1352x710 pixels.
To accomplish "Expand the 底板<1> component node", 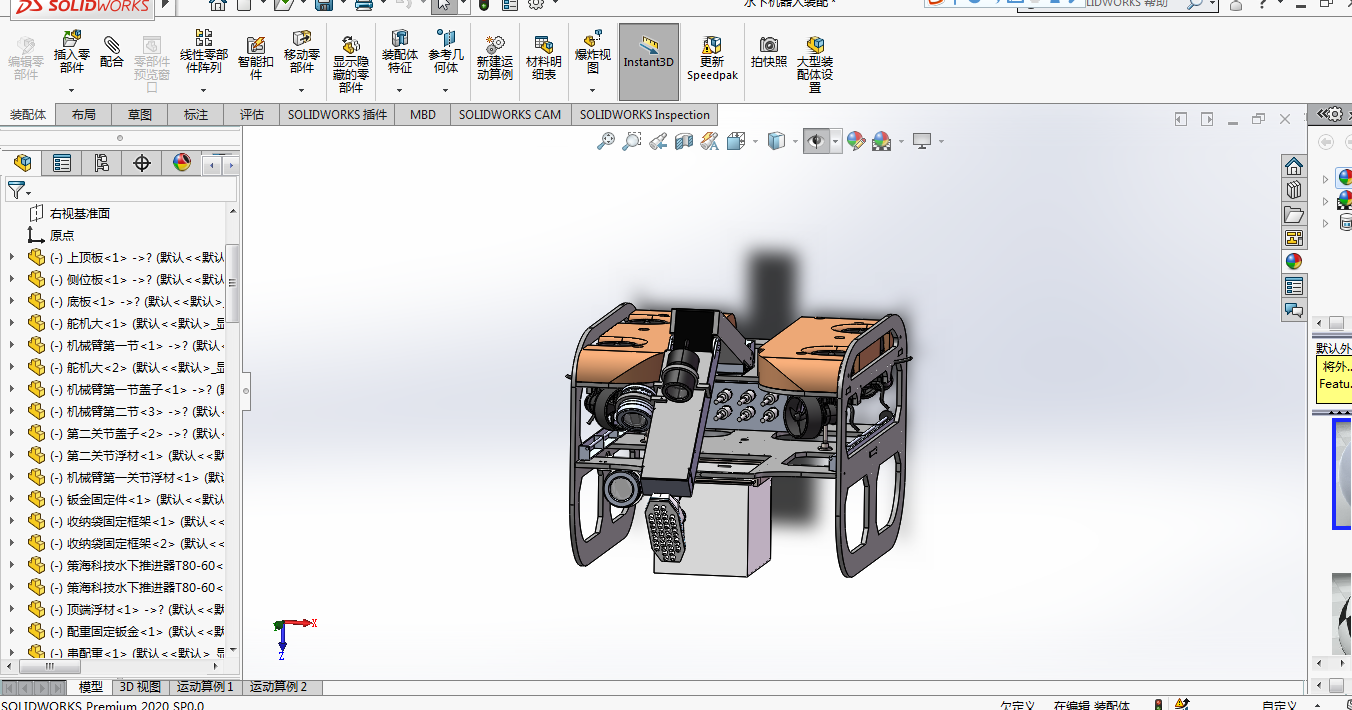I will pyautogui.click(x=12, y=301).
